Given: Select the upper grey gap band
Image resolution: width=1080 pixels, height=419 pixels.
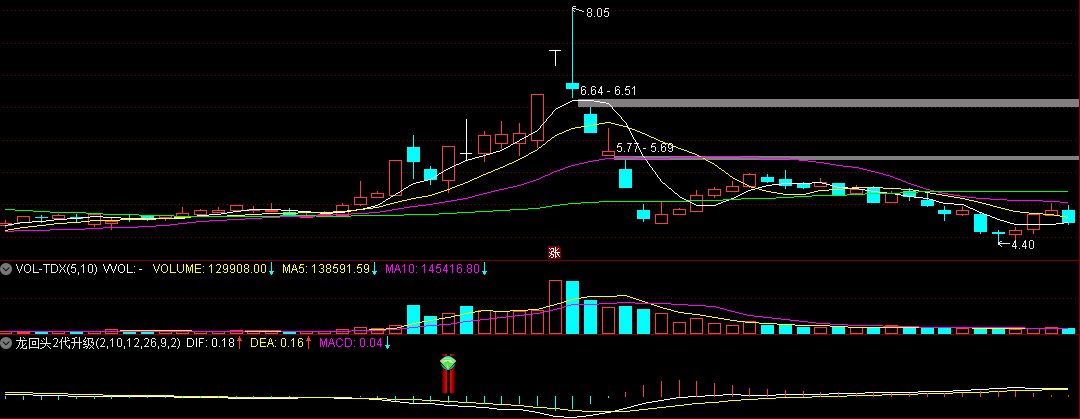Looking at the screenshot, I should coord(828,103).
